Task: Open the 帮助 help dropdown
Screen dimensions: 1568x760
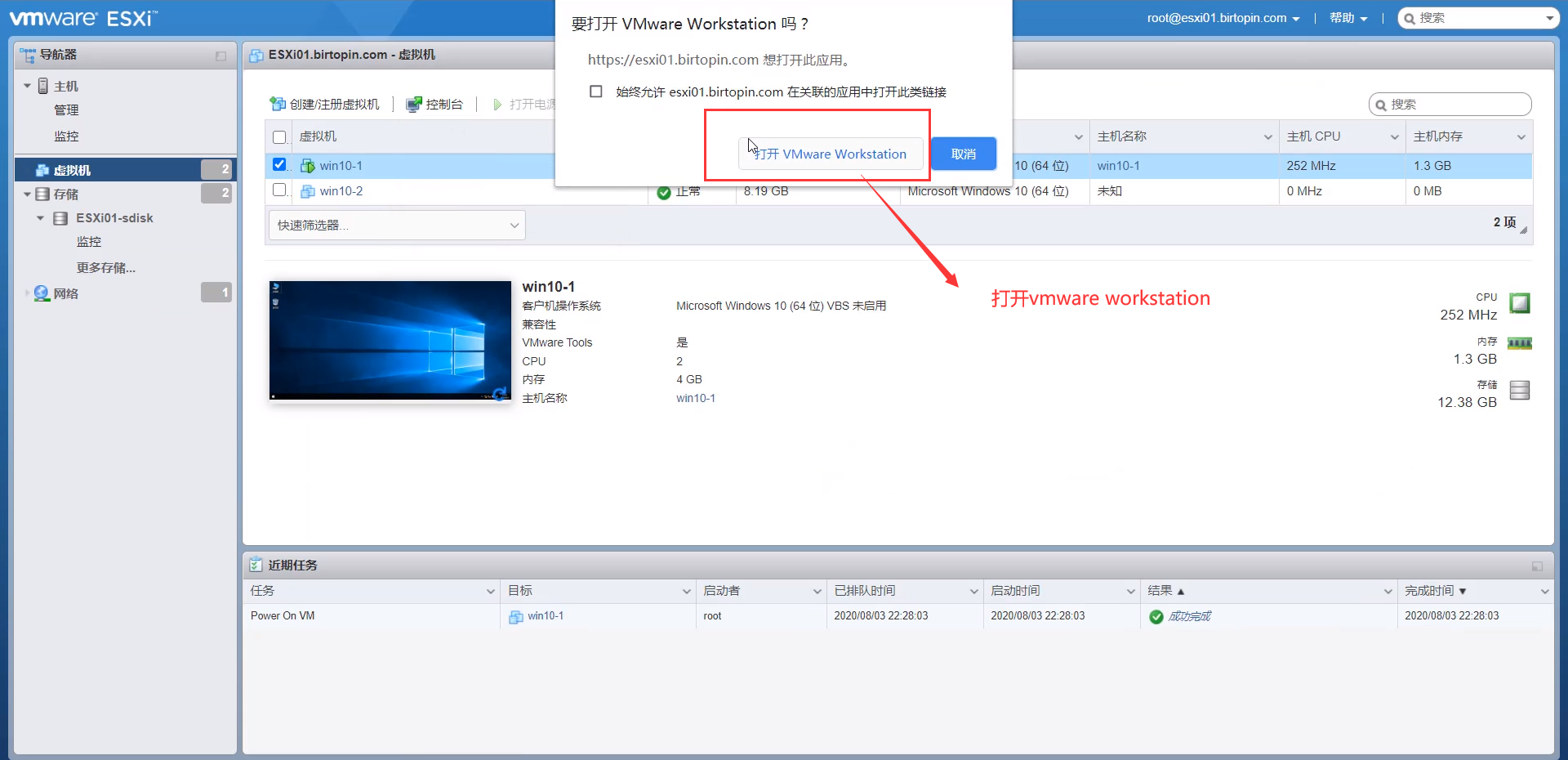Action: tap(1348, 18)
